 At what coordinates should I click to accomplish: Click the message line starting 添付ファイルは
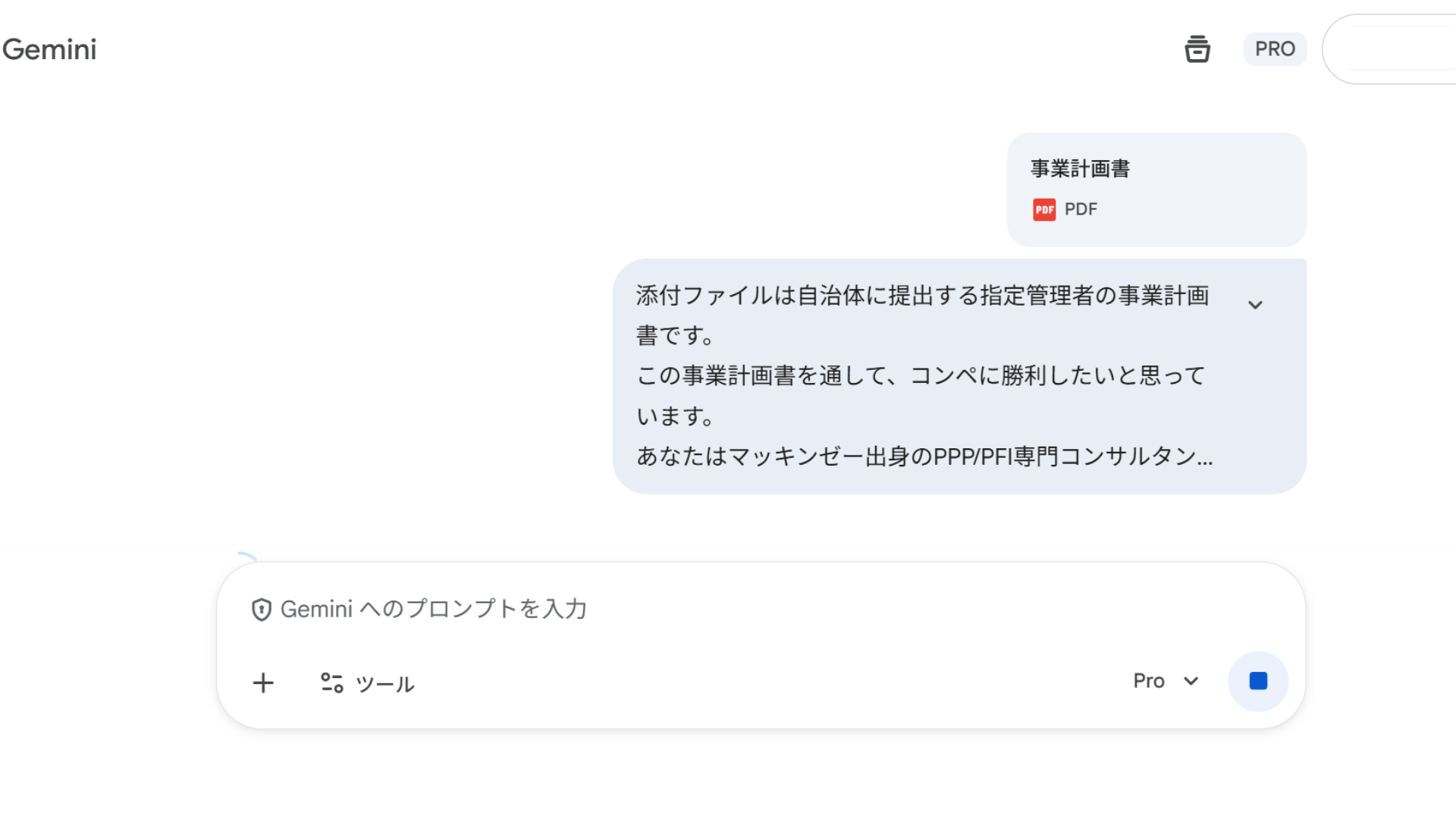pos(922,295)
